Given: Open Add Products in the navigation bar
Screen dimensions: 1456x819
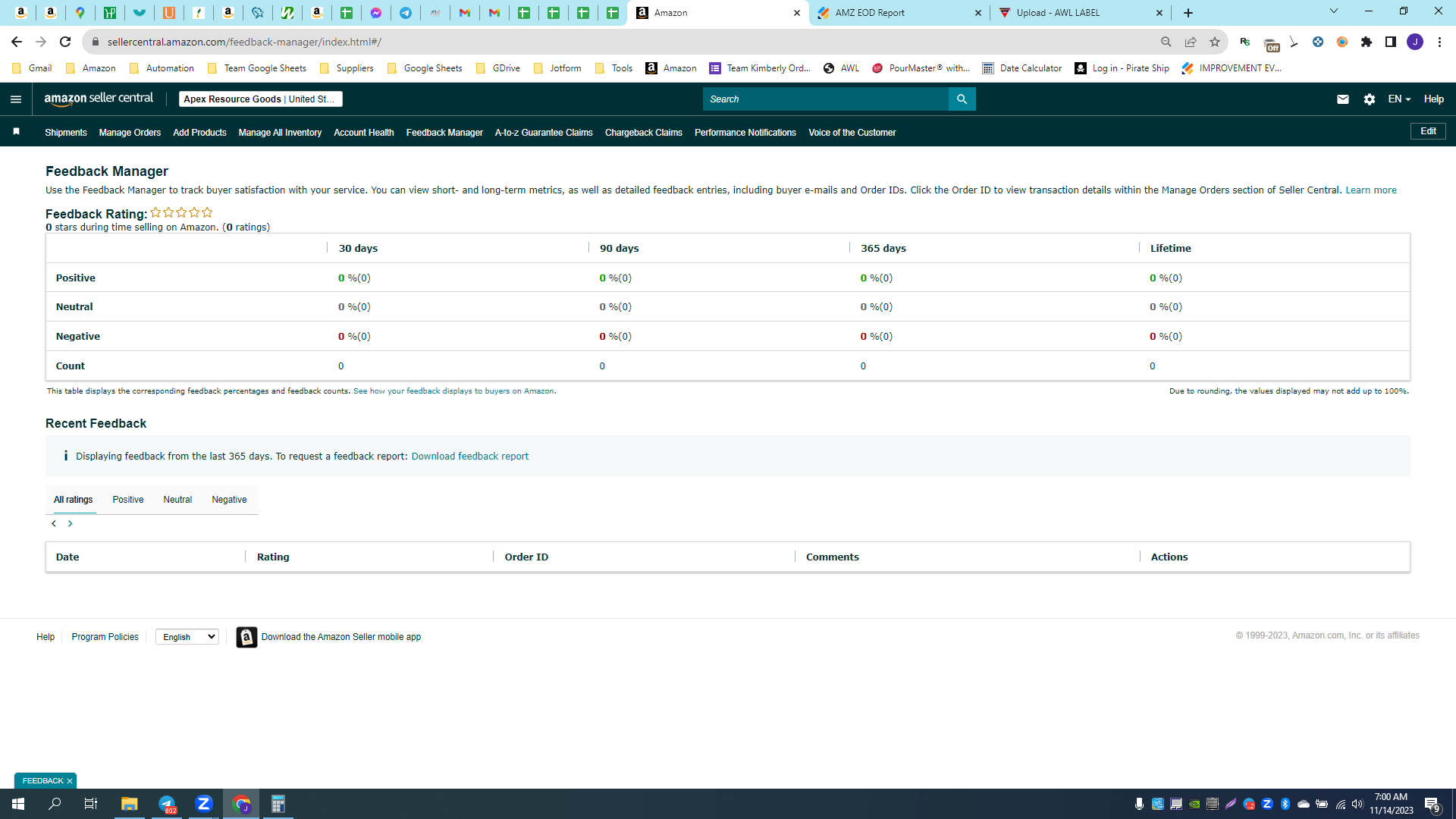Looking at the screenshot, I should click(x=199, y=133).
